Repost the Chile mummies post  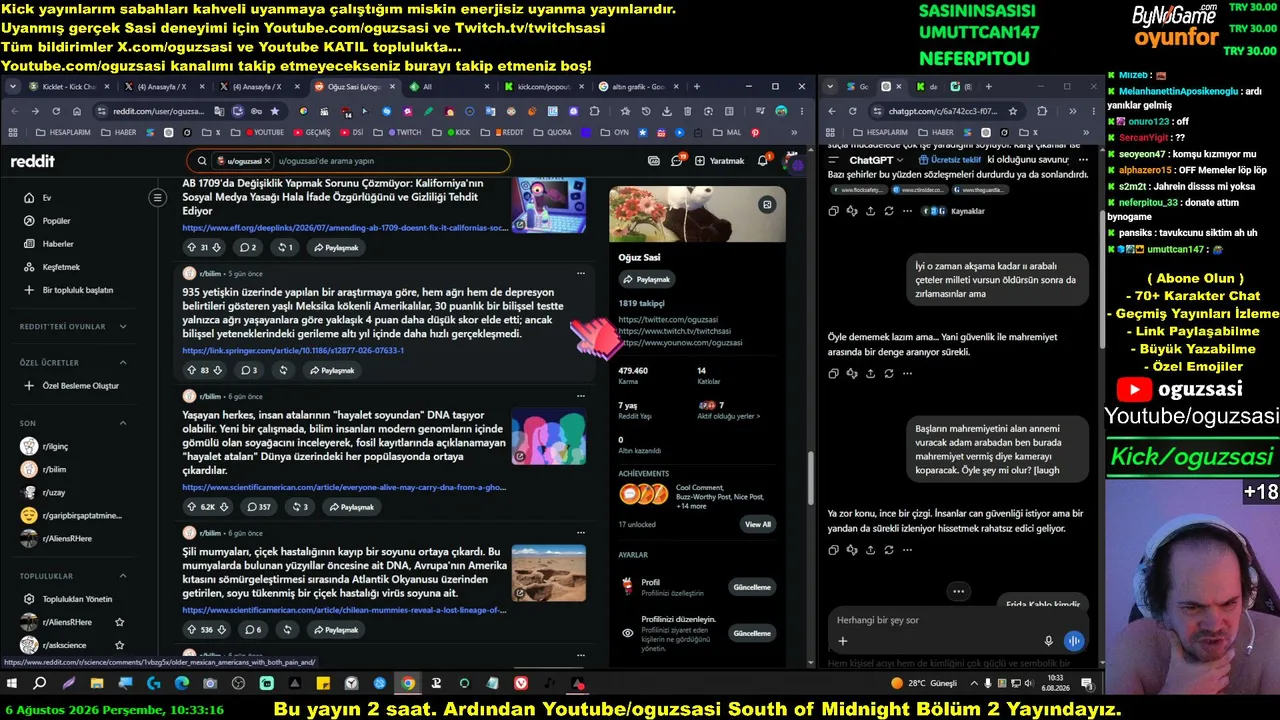click(x=288, y=630)
